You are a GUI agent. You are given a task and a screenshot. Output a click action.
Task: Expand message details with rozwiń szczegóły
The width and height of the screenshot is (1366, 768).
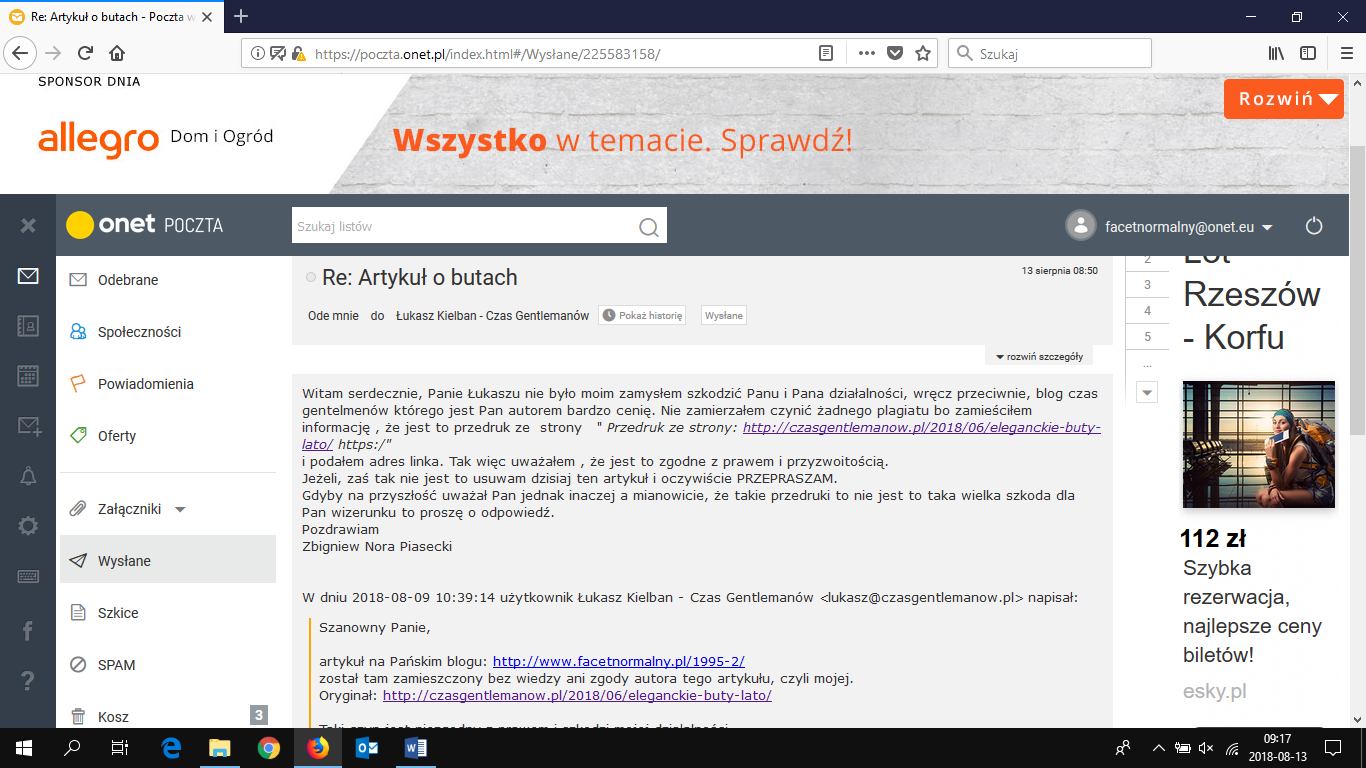pos(1039,356)
